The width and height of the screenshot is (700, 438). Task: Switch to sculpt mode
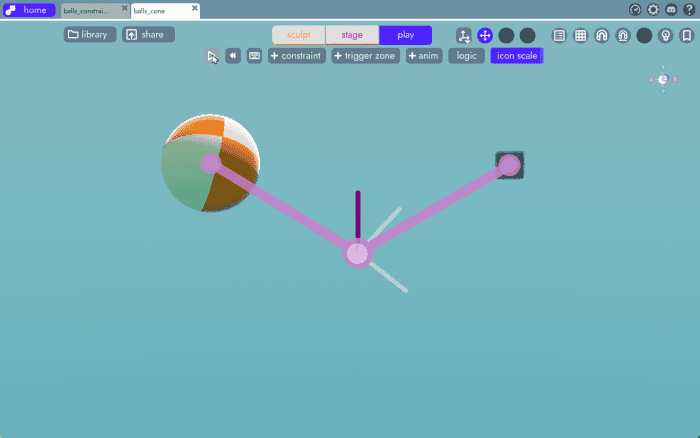click(299, 35)
